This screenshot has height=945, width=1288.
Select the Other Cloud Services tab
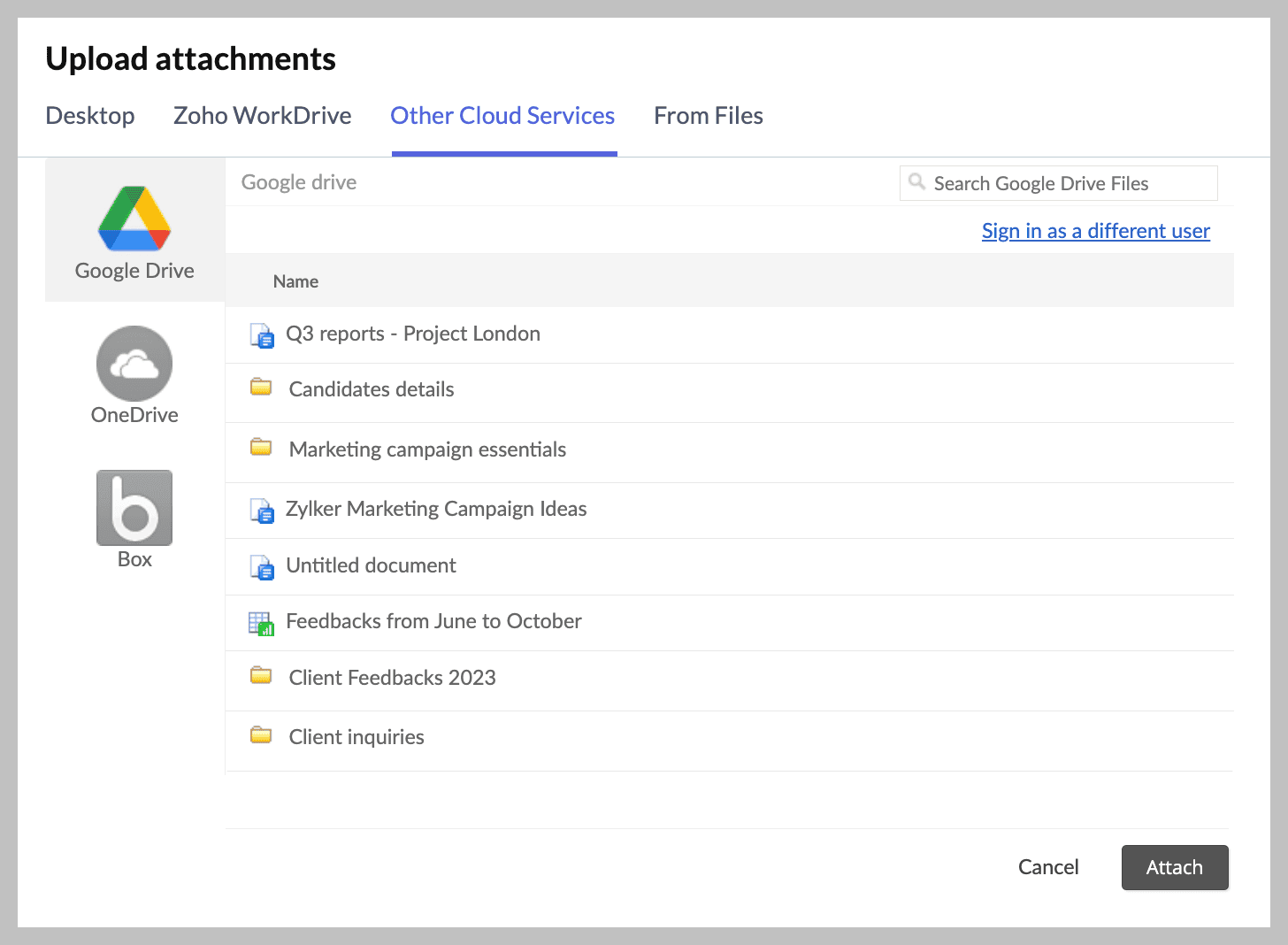click(x=502, y=116)
